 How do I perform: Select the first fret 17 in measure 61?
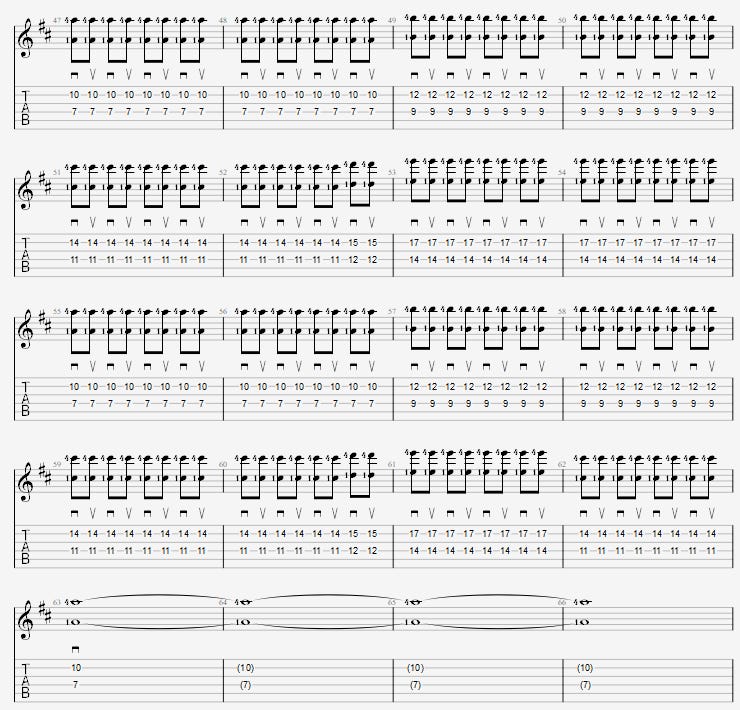[414, 533]
